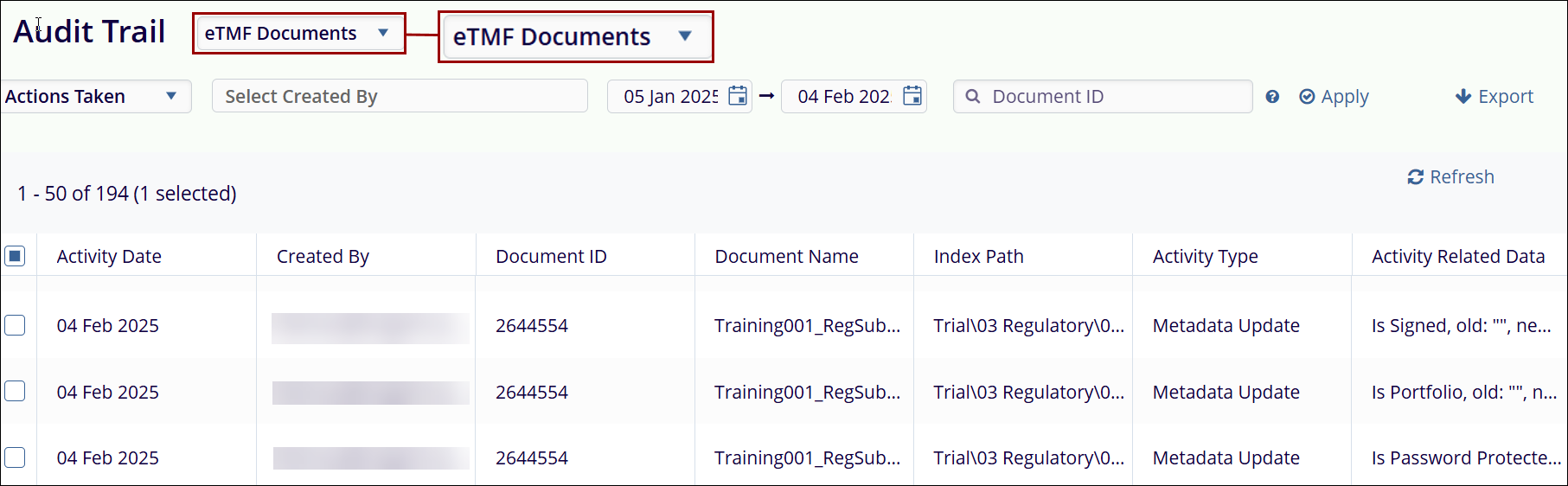Open the small eTMF Documents dropdown
The height and width of the screenshot is (486, 1568).
coord(298,34)
